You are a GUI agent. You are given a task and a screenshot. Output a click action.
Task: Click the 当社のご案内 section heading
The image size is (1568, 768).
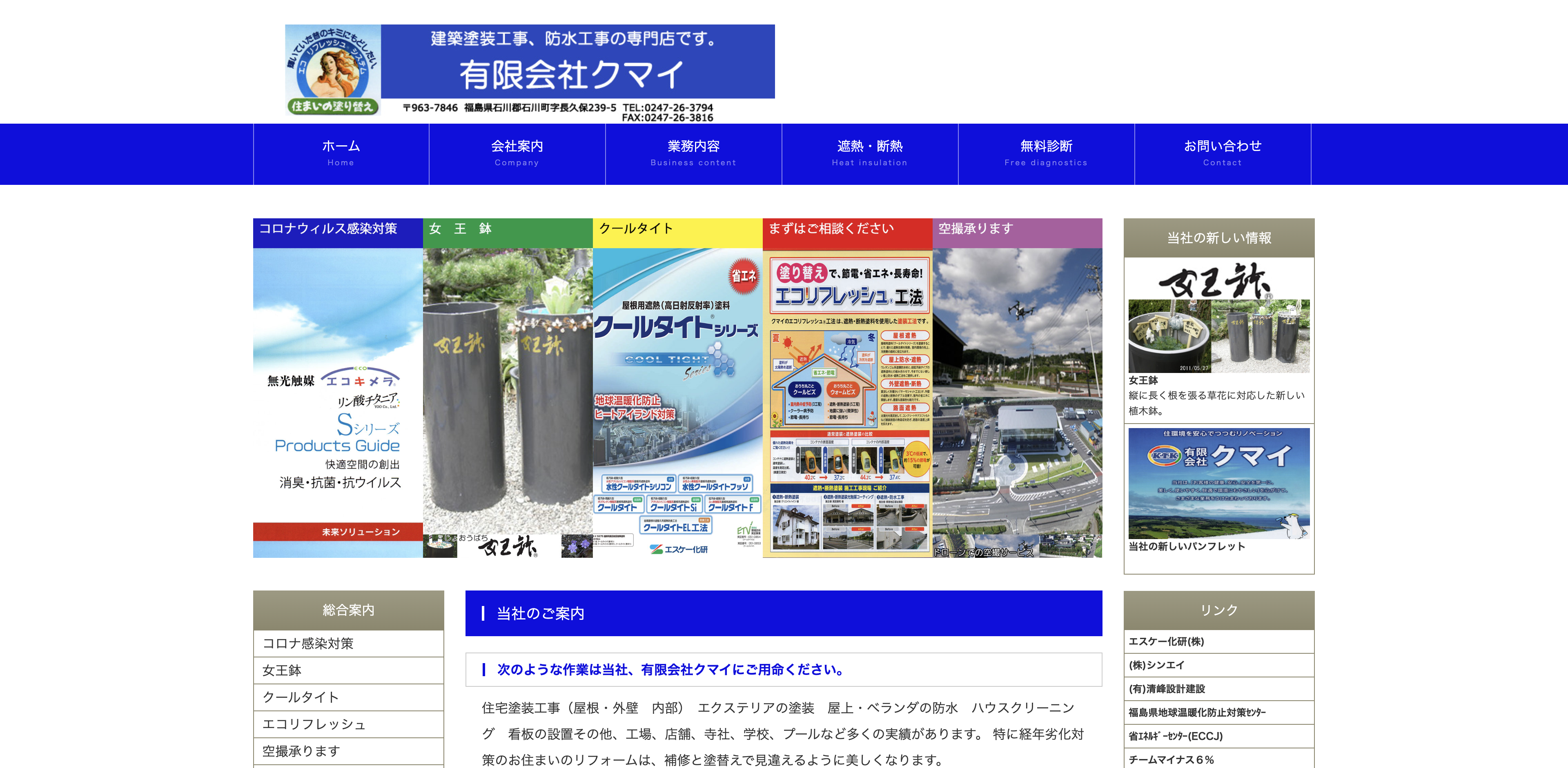click(x=784, y=613)
